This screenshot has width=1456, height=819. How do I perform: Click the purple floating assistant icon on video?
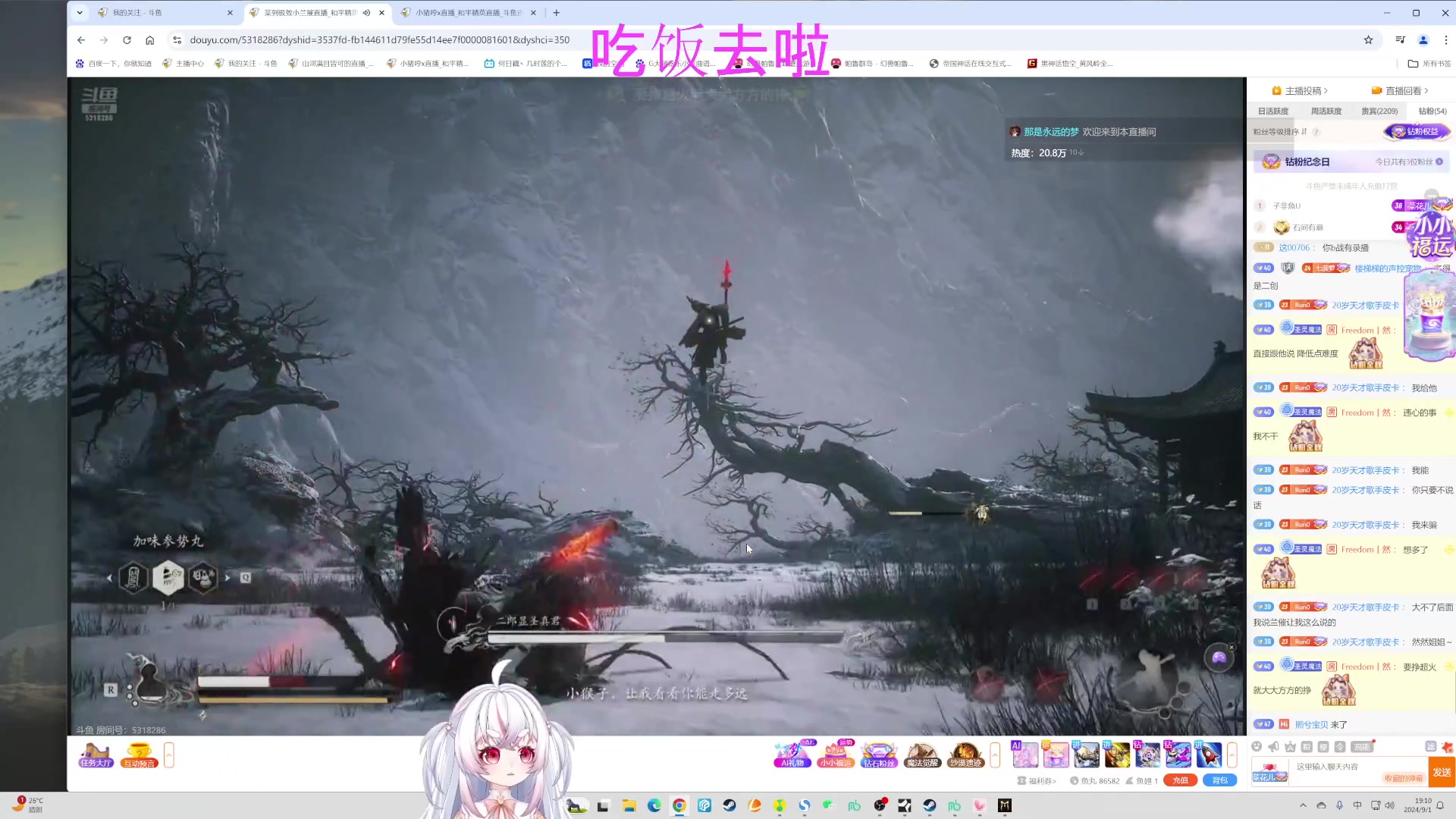click(1219, 657)
